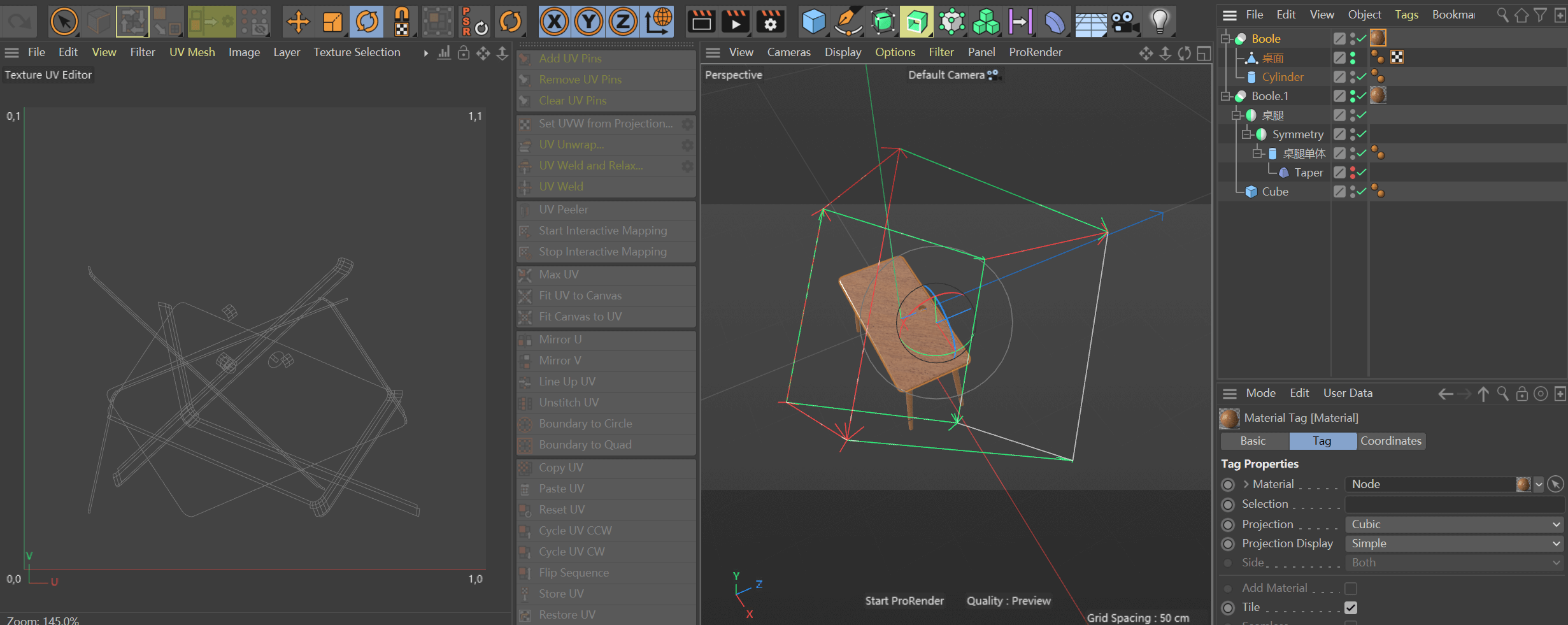
Task: Toggle Y axis lock
Action: pyautogui.click(x=589, y=22)
